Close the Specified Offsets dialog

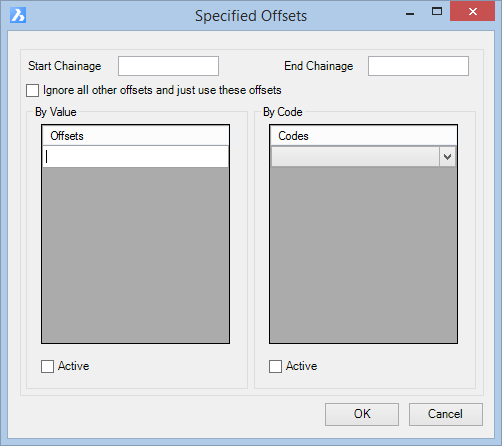472,12
